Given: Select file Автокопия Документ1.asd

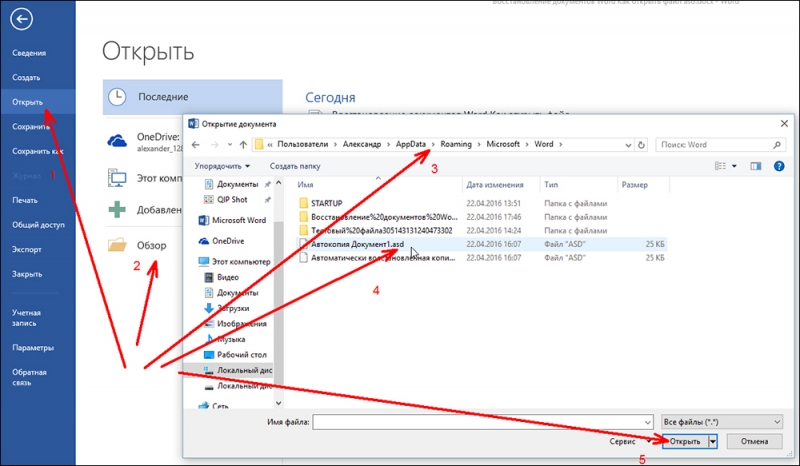Looking at the screenshot, I should (357, 244).
